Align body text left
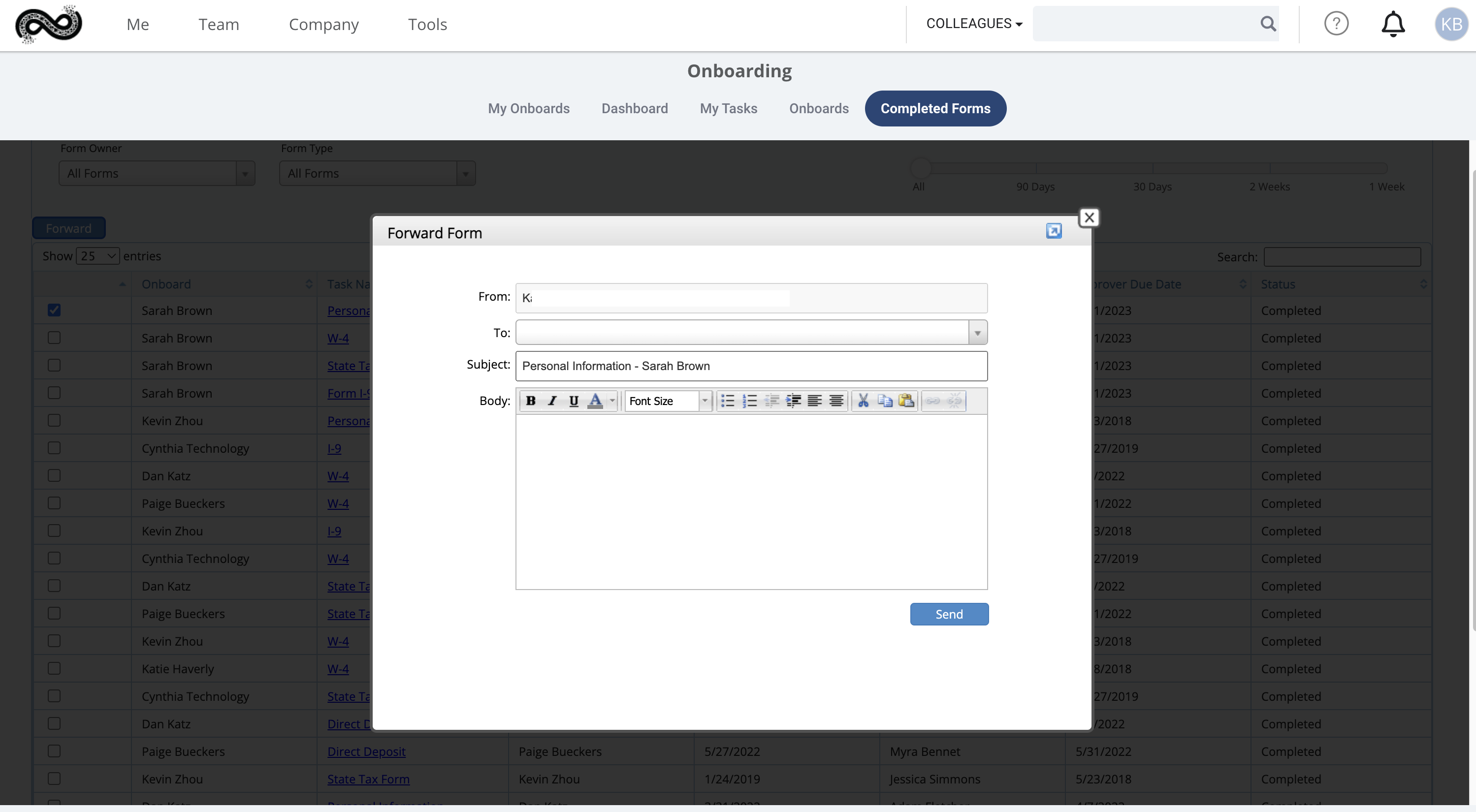The height and width of the screenshot is (812, 1476). (814, 401)
